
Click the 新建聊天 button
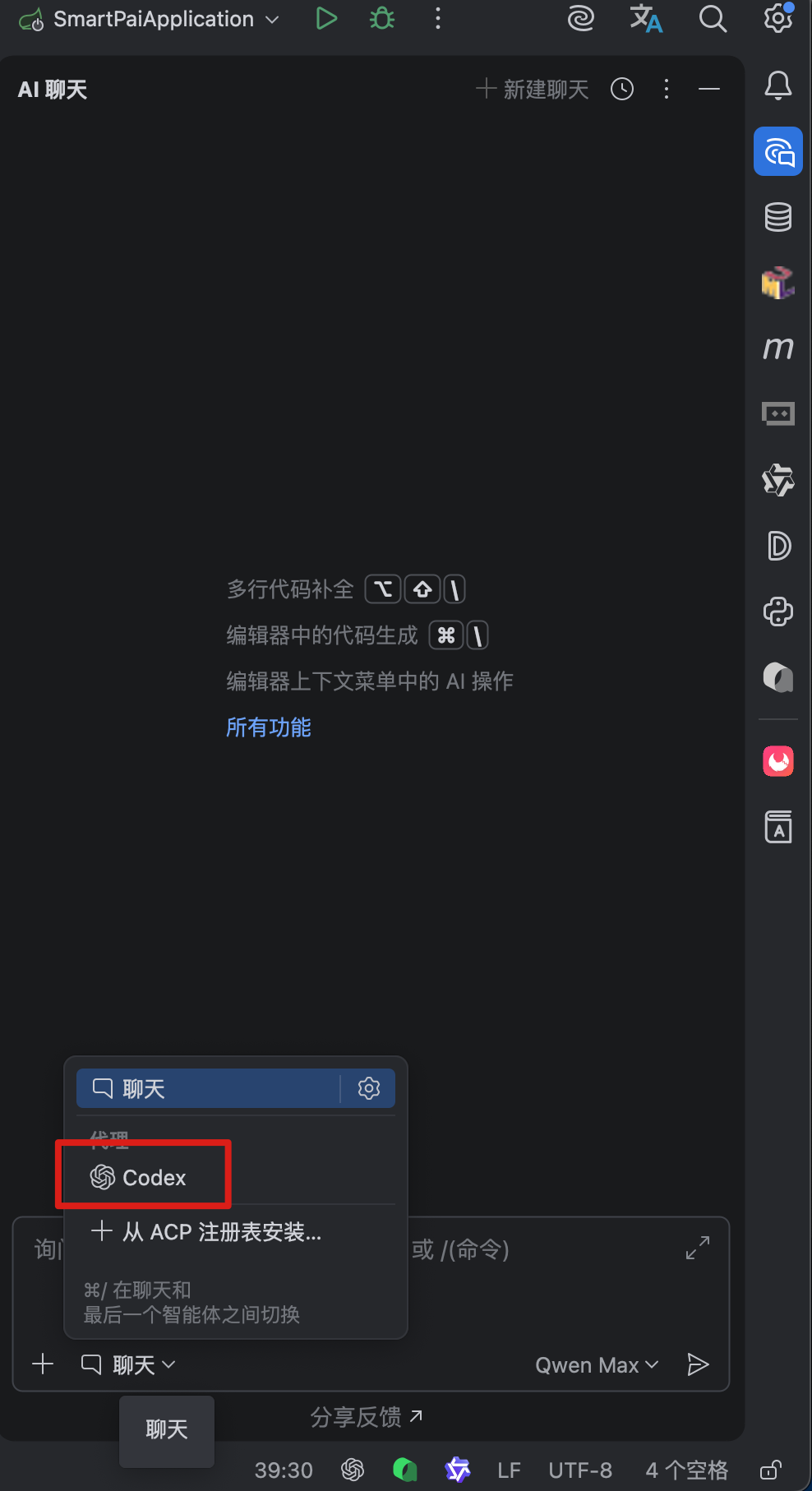pos(533,89)
